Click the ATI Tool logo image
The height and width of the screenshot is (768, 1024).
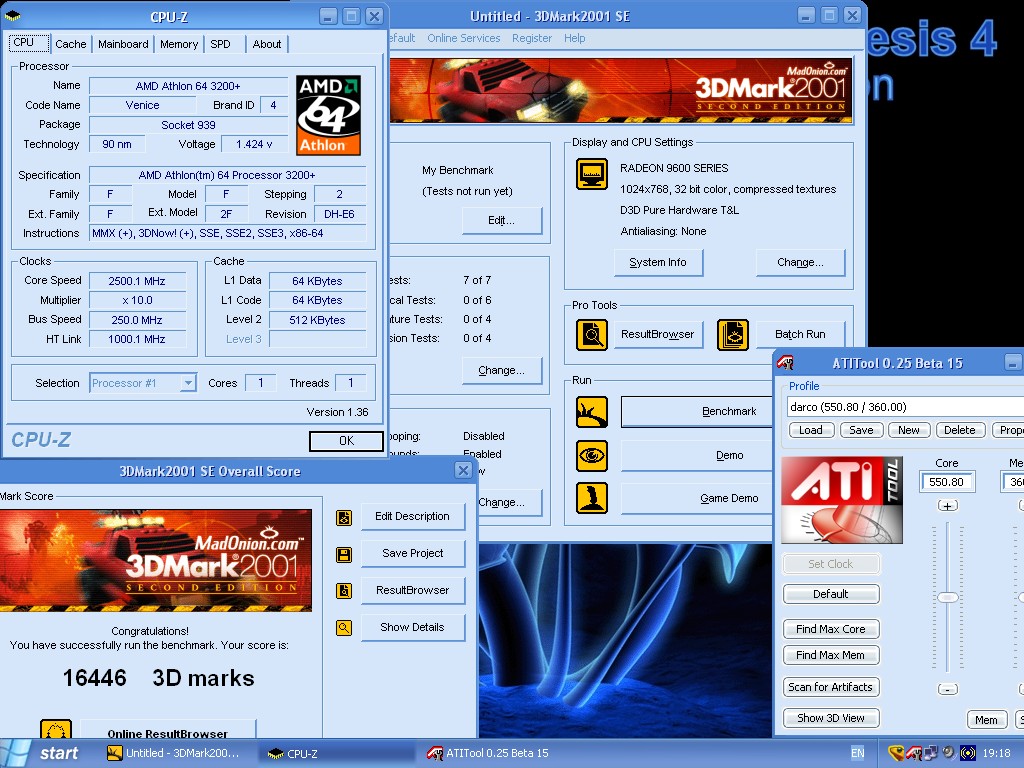click(842, 500)
